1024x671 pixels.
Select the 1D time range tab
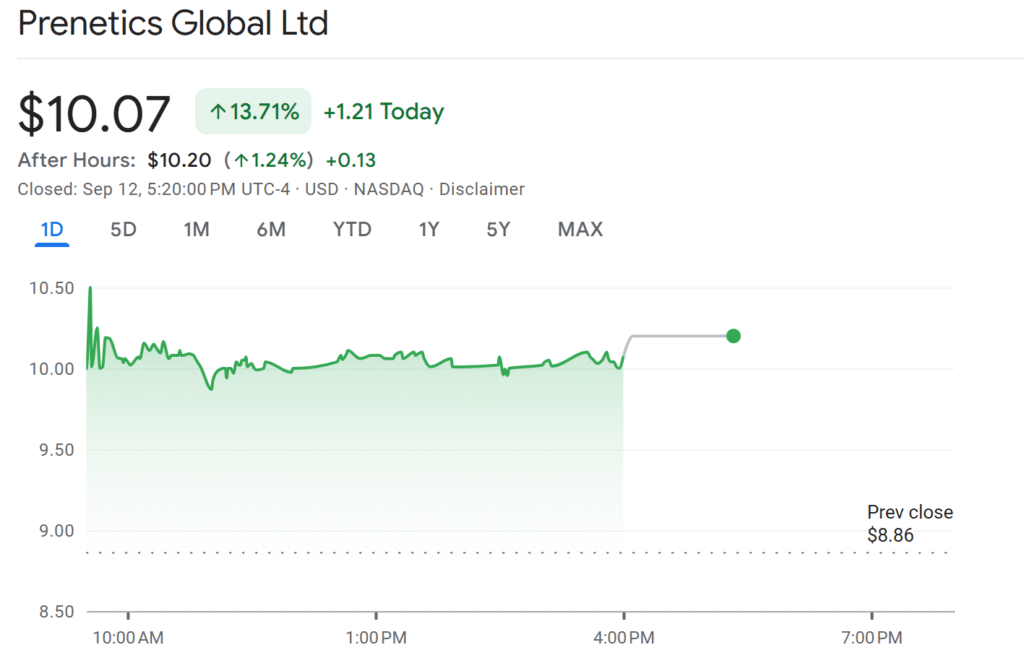(52, 230)
